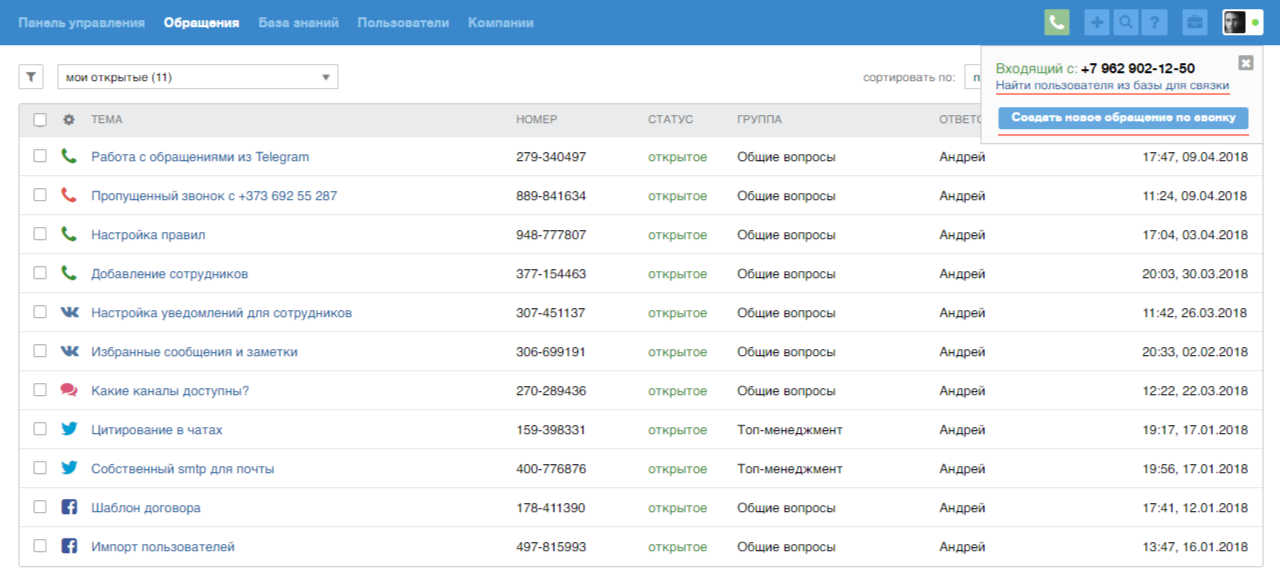
Task: Click the plus icon to add new item
Action: 1097,22
